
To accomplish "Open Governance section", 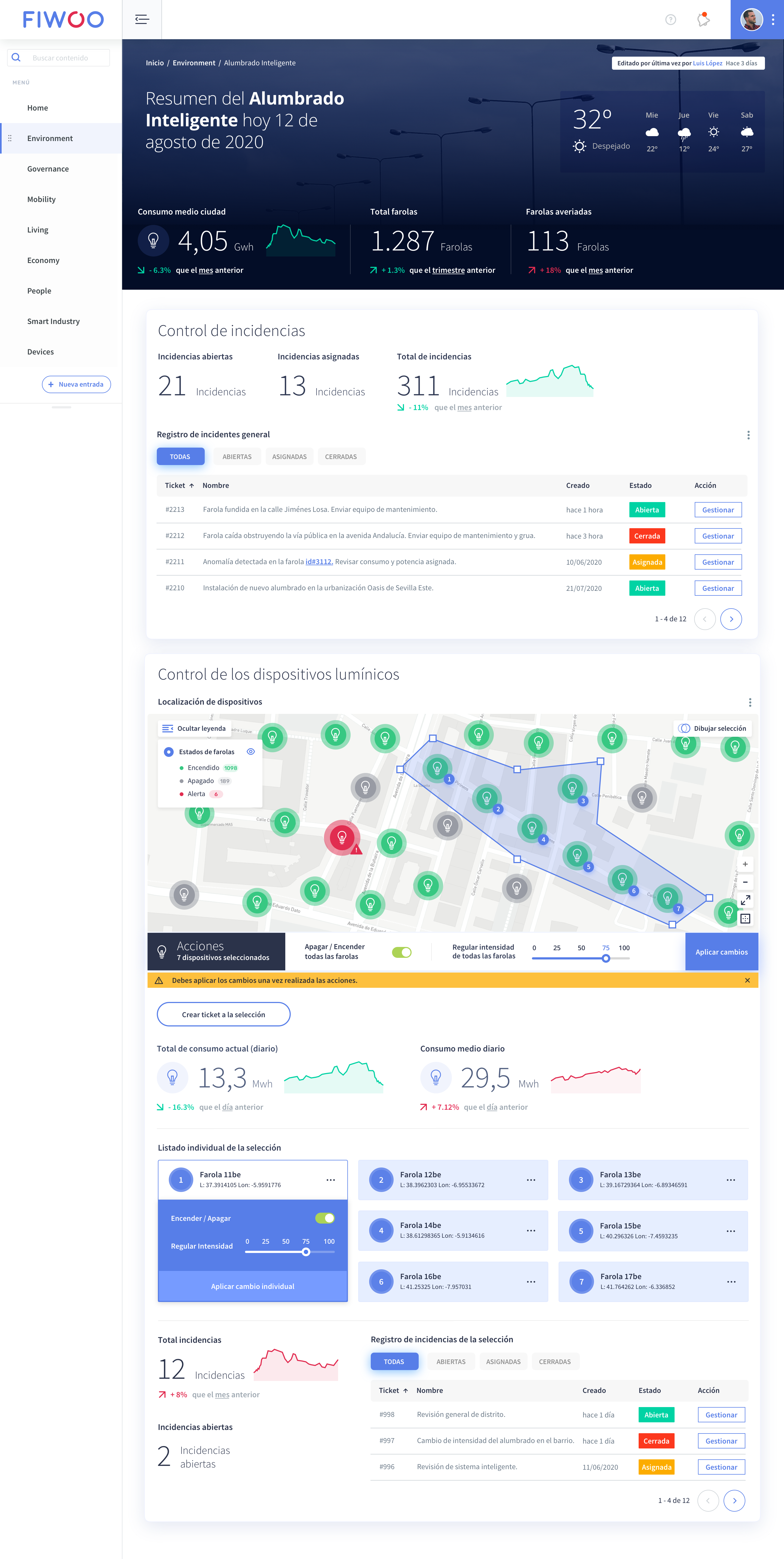I will pyautogui.click(x=48, y=169).
